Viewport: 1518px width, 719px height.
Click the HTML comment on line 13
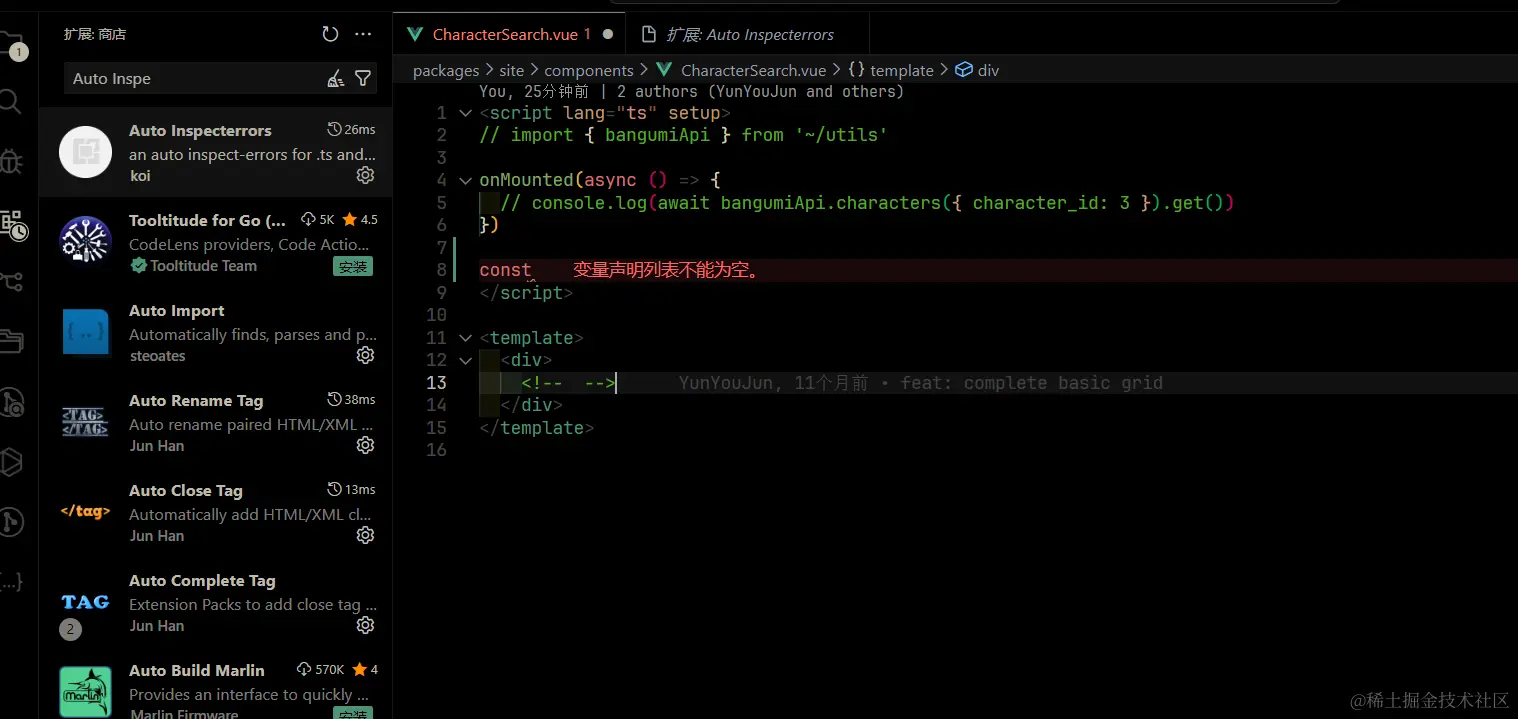568,383
